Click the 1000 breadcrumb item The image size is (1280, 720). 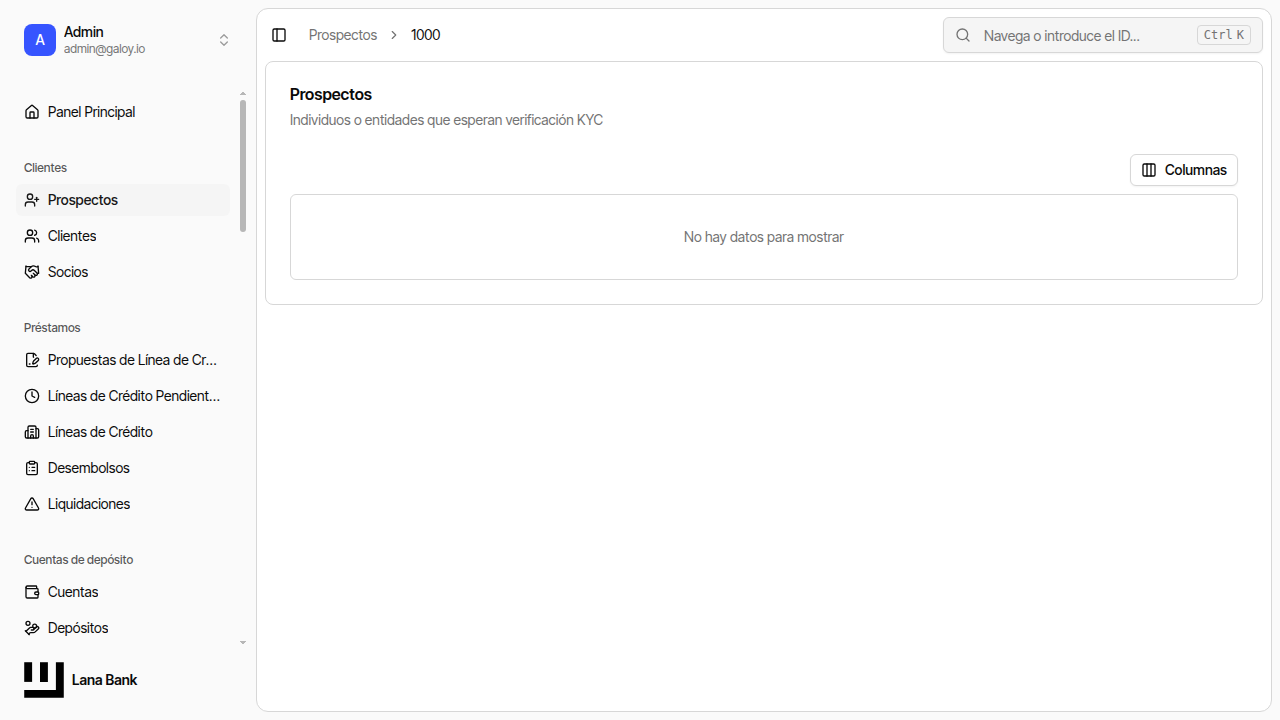(425, 35)
